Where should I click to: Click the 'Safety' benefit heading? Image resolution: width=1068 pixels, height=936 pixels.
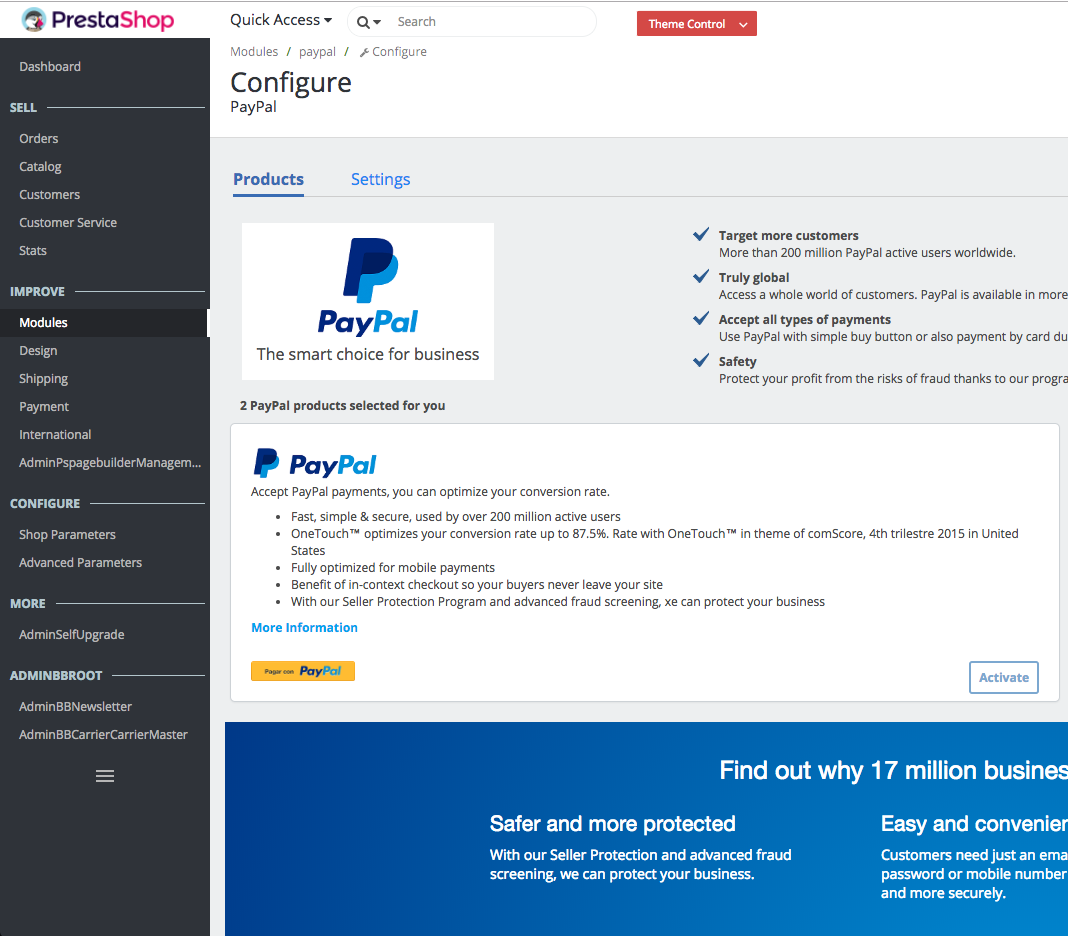[738, 362]
